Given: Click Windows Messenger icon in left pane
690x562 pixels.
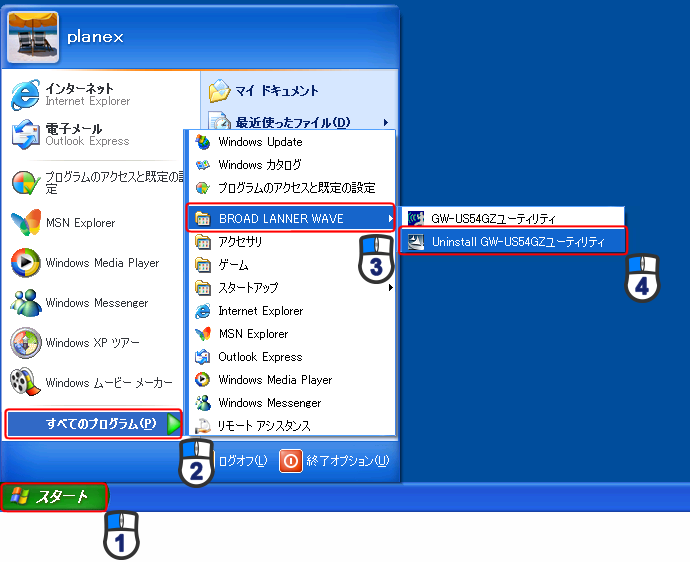Looking at the screenshot, I should (26, 303).
